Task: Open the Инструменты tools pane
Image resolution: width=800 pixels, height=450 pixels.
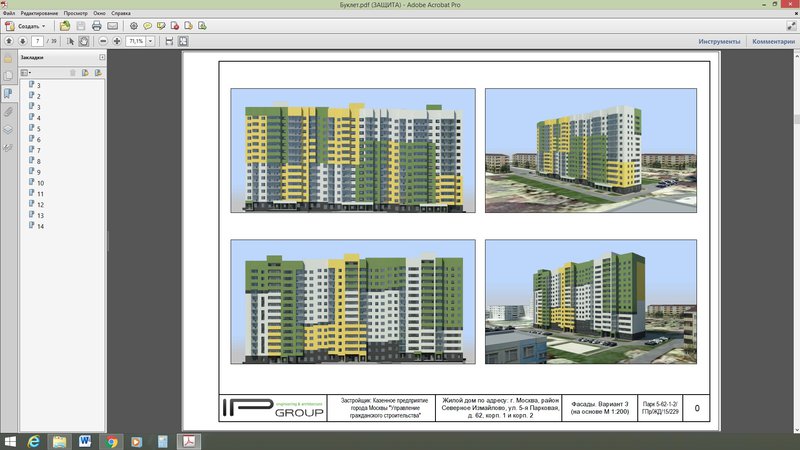Action: 719,42
